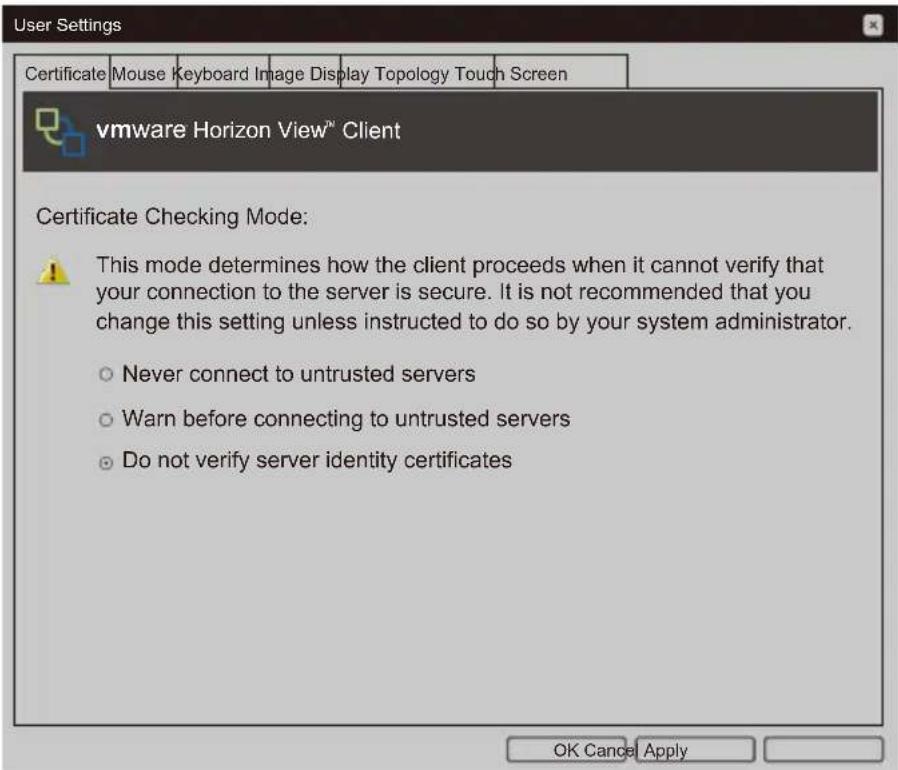This screenshot has width=898, height=770.
Task: Confirm settings with the OK button
Action: [x=566, y=750]
